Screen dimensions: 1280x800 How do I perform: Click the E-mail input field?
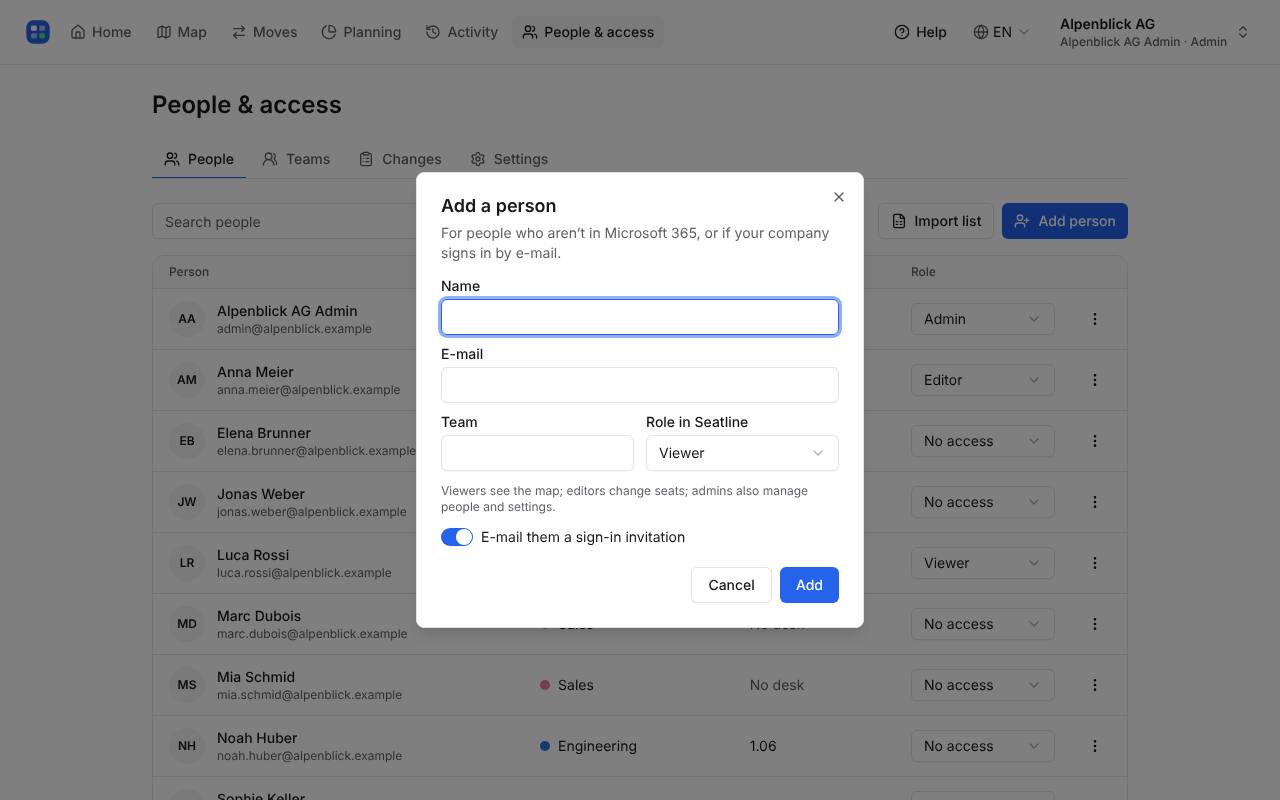point(640,385)
